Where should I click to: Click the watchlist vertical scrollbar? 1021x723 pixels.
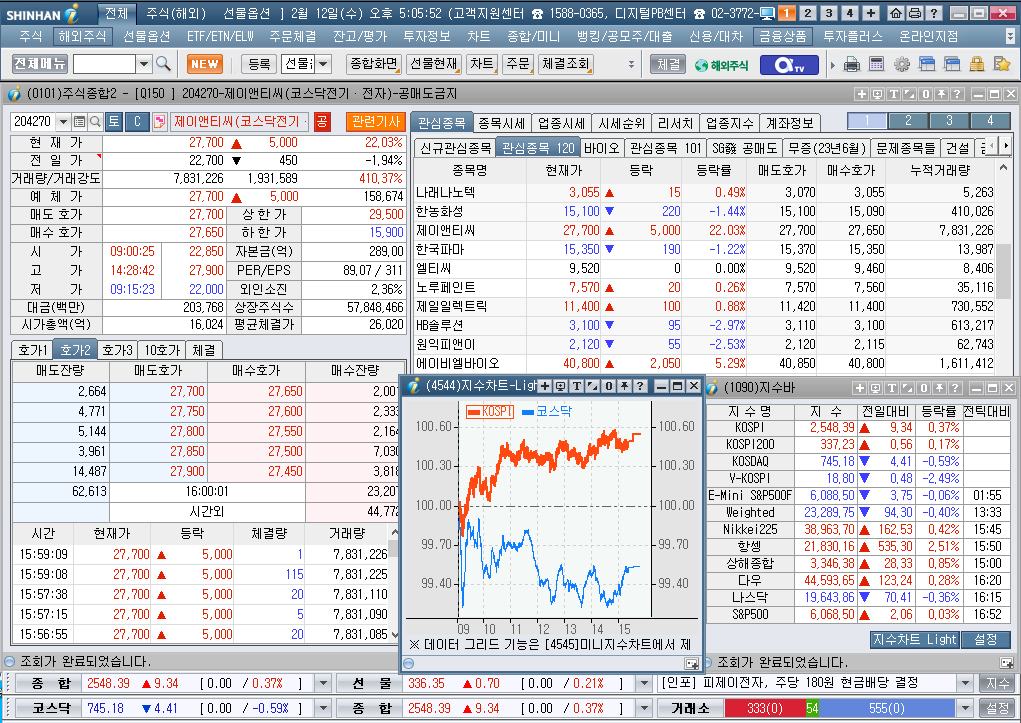coord(1003,270)
